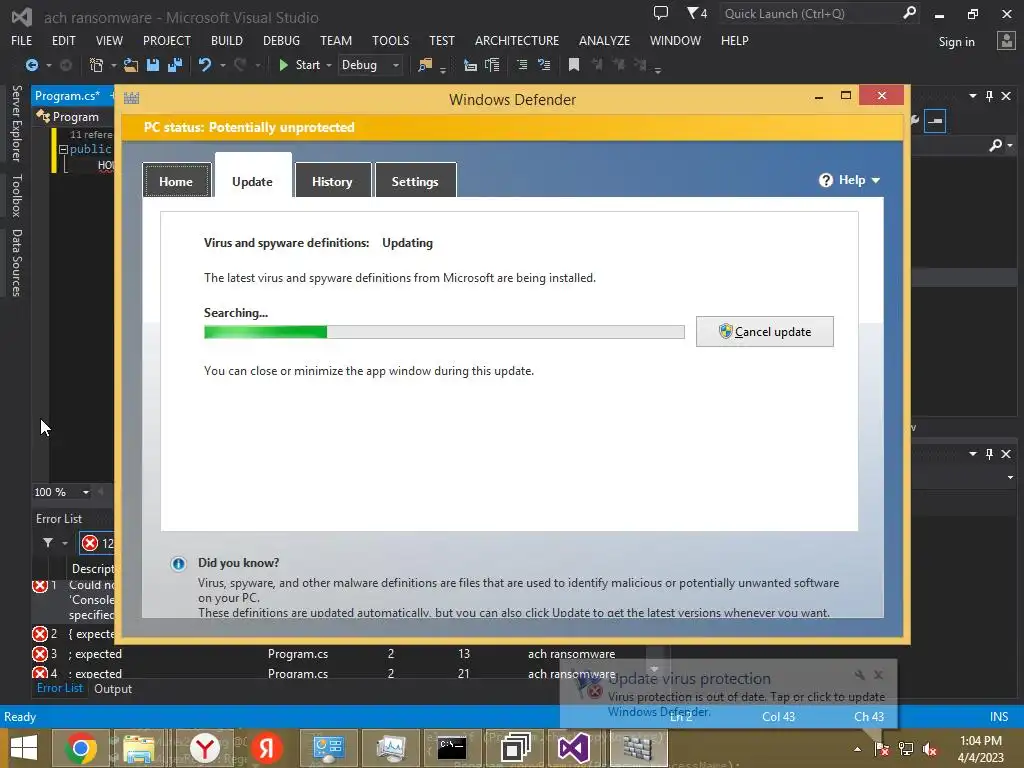The image size is (1024, 768).
Task: Click the Save All floppy disks icon
Action: click(x=174, y=65)
